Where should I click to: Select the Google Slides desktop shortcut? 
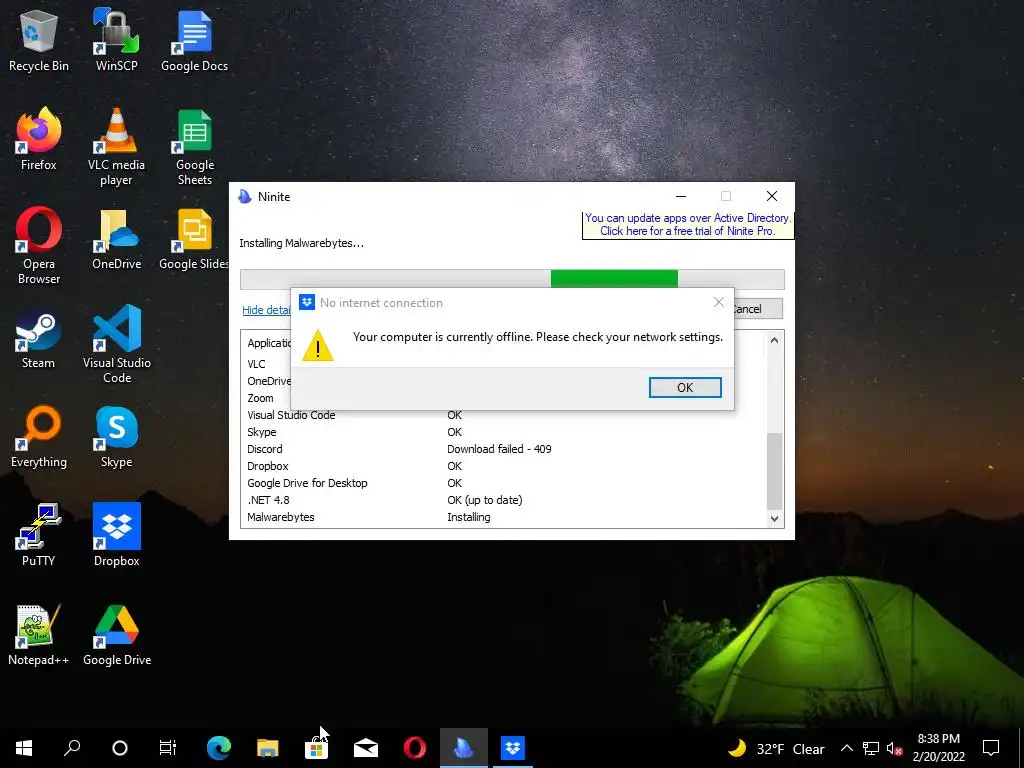click(194, 239)
